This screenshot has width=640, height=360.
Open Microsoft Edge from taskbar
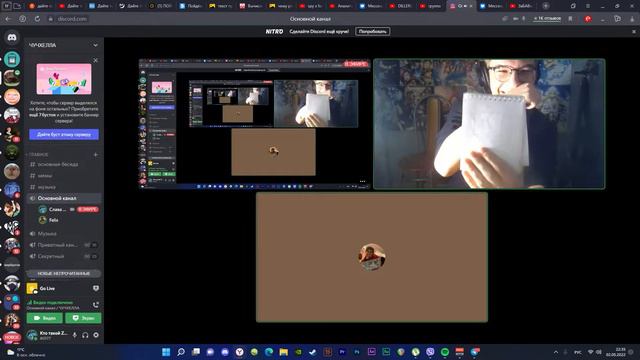pyautogui.click(x=269, y=352)
